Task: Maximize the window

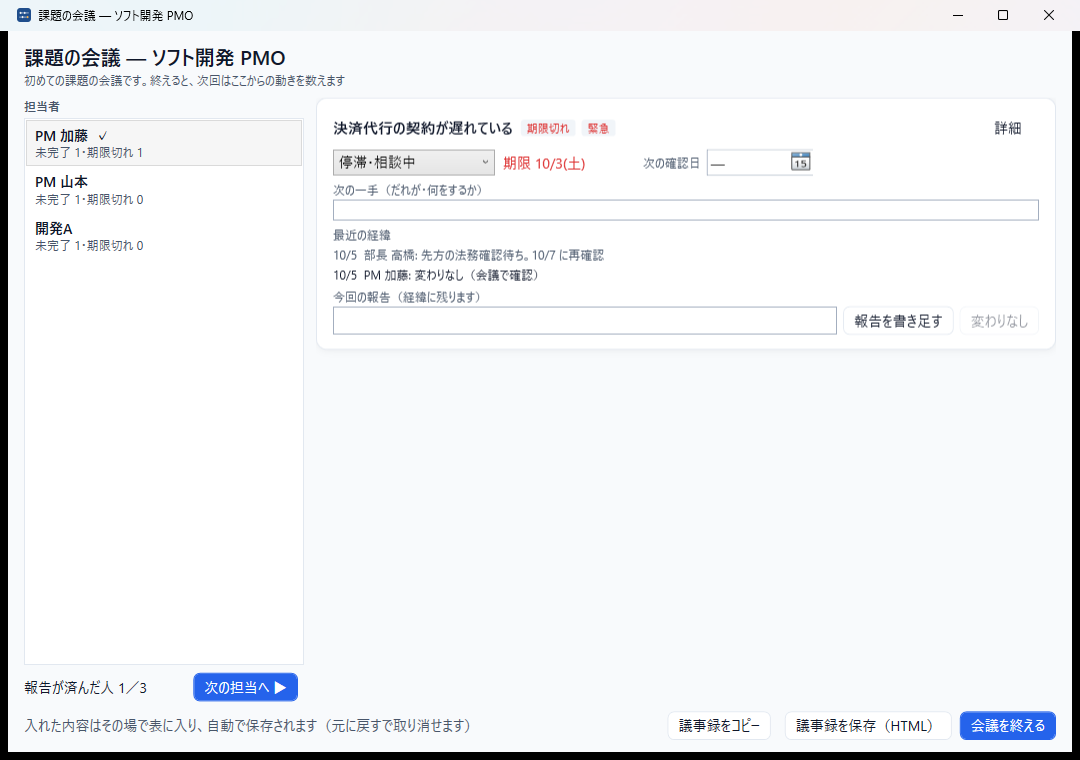Action: pos(1003,15)
